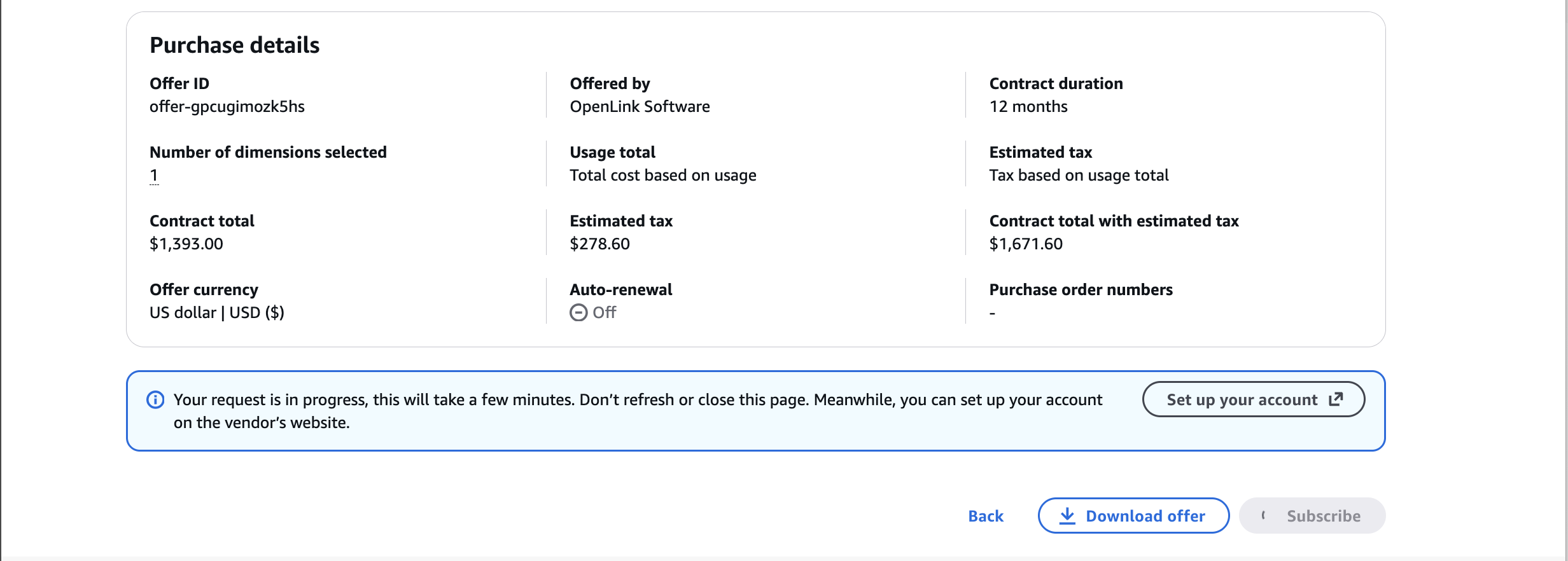Click the info icon in the progress notice
The width and height of the screenshot is (1568, 561).
155,399
